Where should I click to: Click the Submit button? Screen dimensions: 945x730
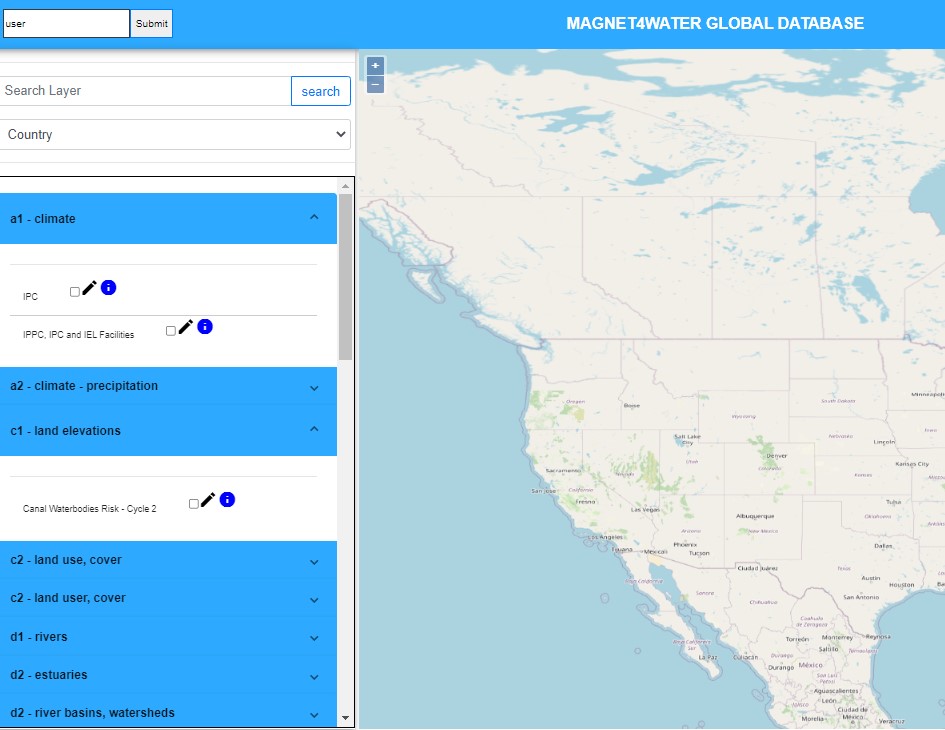152,24
